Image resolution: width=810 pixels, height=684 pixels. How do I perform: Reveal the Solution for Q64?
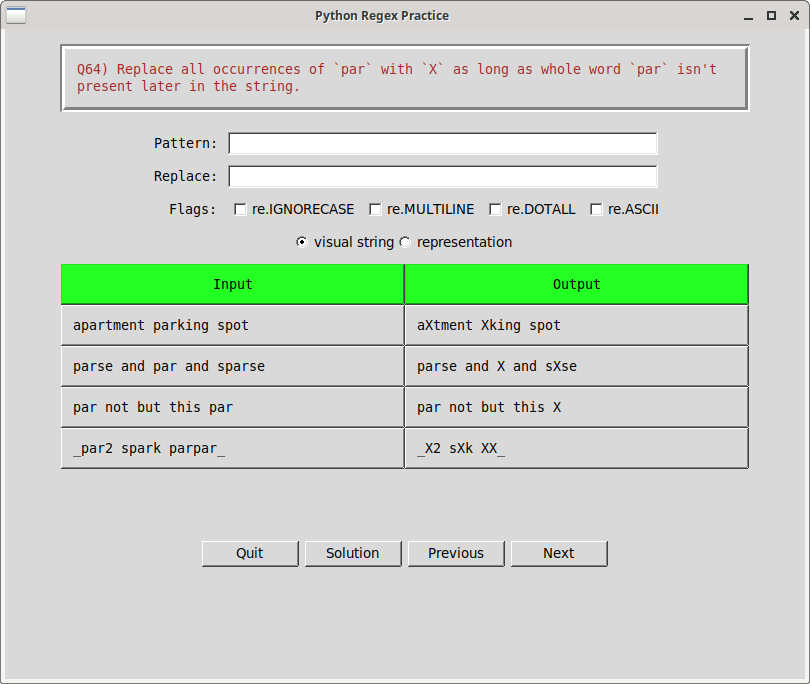point(352,553)
